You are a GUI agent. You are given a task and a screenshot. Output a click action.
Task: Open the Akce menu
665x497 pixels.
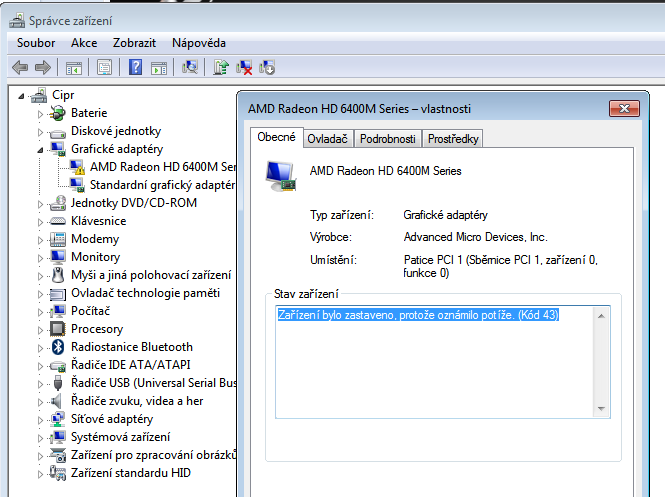pyautogui.click(x=84, y=43)
